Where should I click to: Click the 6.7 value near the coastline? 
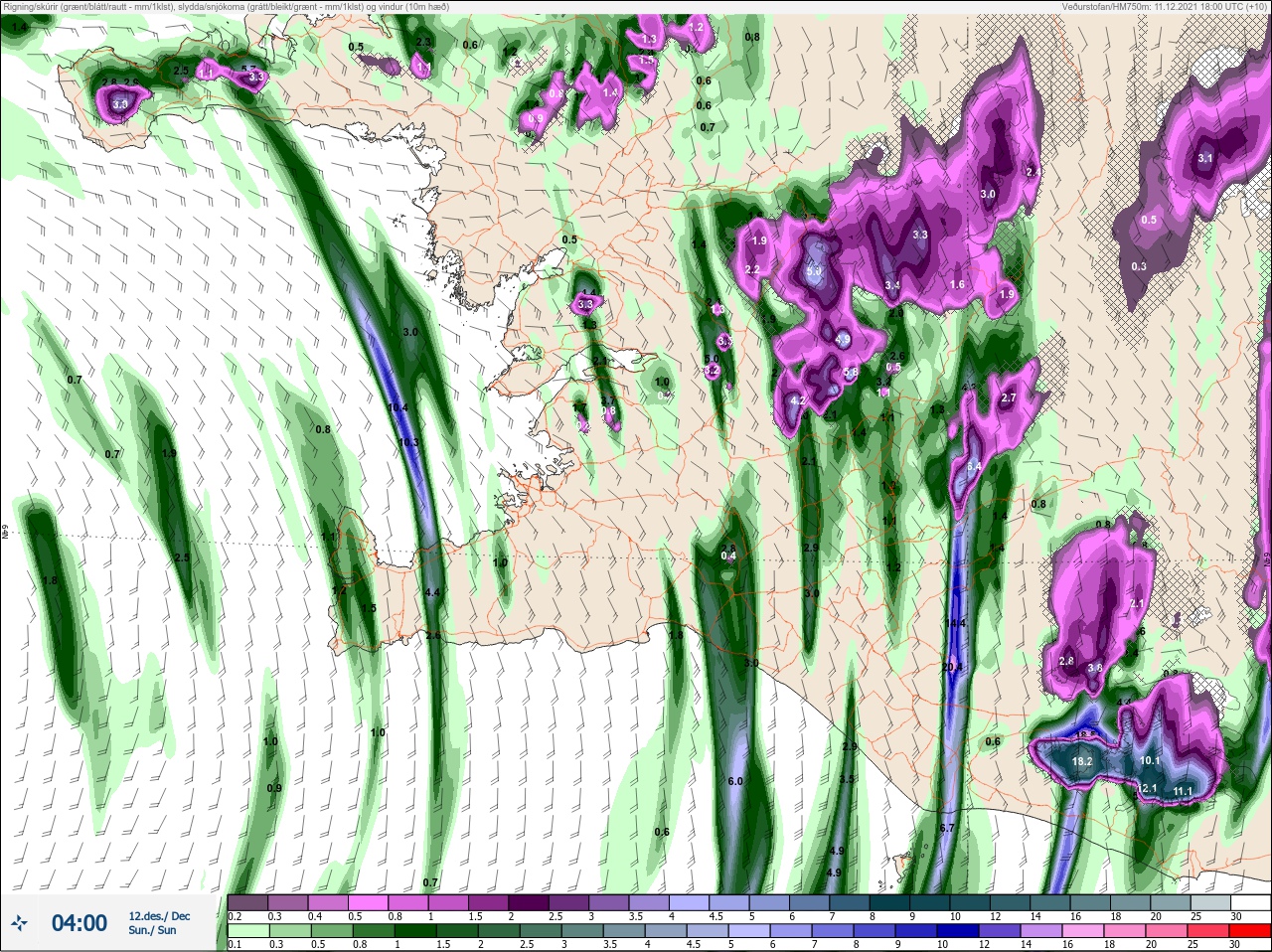point(946,828)
